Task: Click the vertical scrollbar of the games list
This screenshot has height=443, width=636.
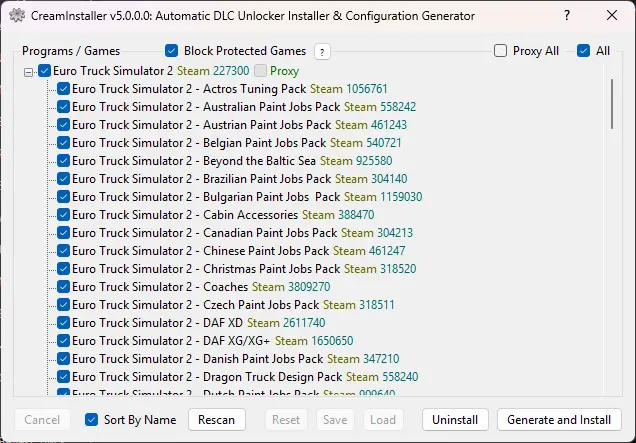Action: 612,104
